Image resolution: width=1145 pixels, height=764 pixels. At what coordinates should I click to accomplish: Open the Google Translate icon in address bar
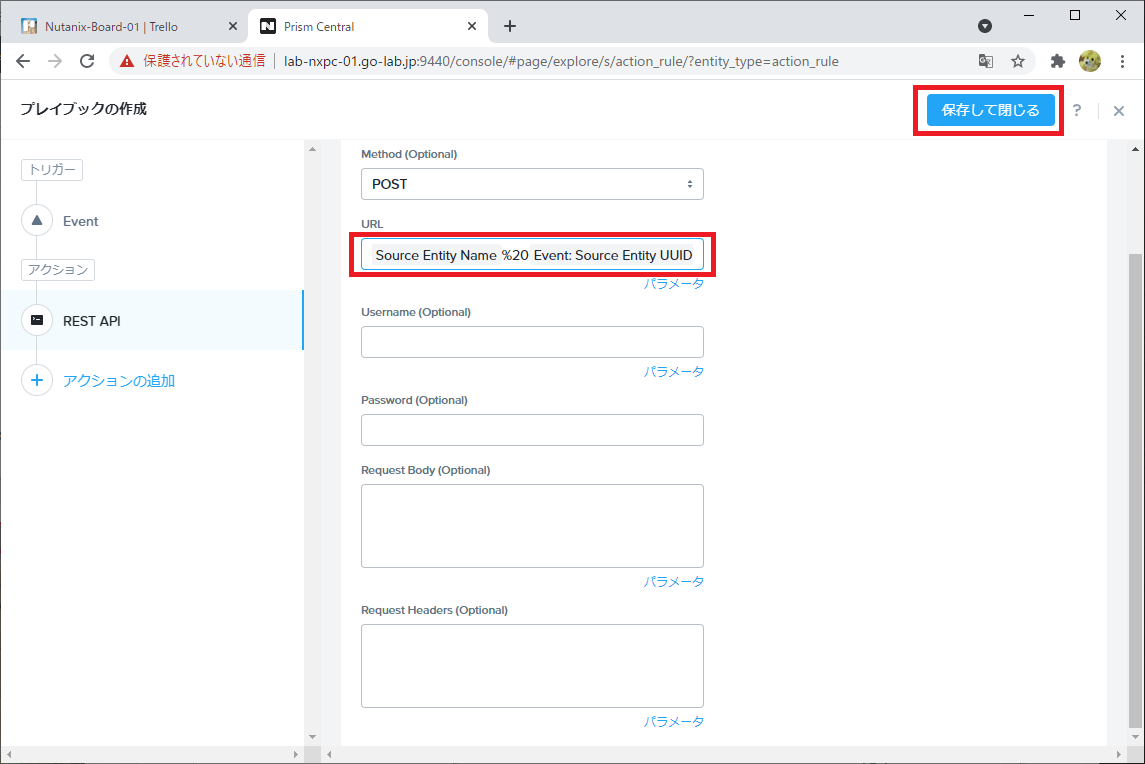click(x=986, y=61)
